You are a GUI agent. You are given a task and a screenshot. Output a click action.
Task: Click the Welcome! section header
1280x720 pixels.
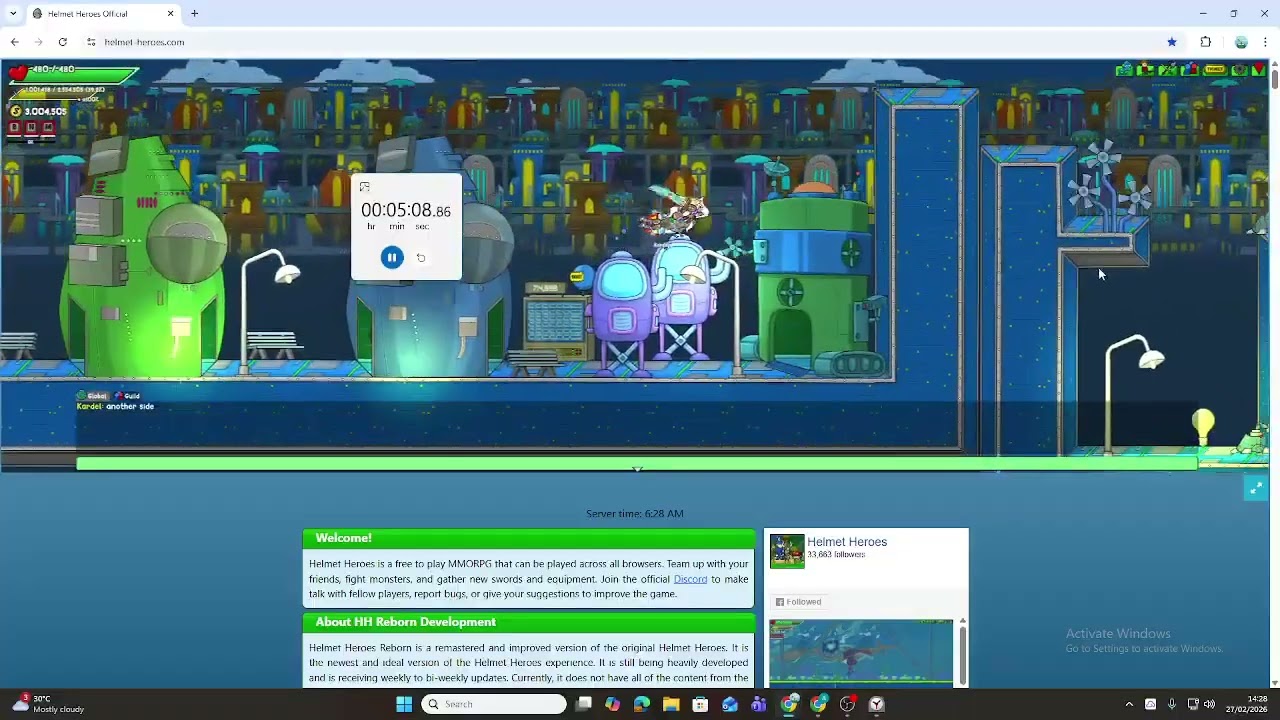(x=529, y=538)
